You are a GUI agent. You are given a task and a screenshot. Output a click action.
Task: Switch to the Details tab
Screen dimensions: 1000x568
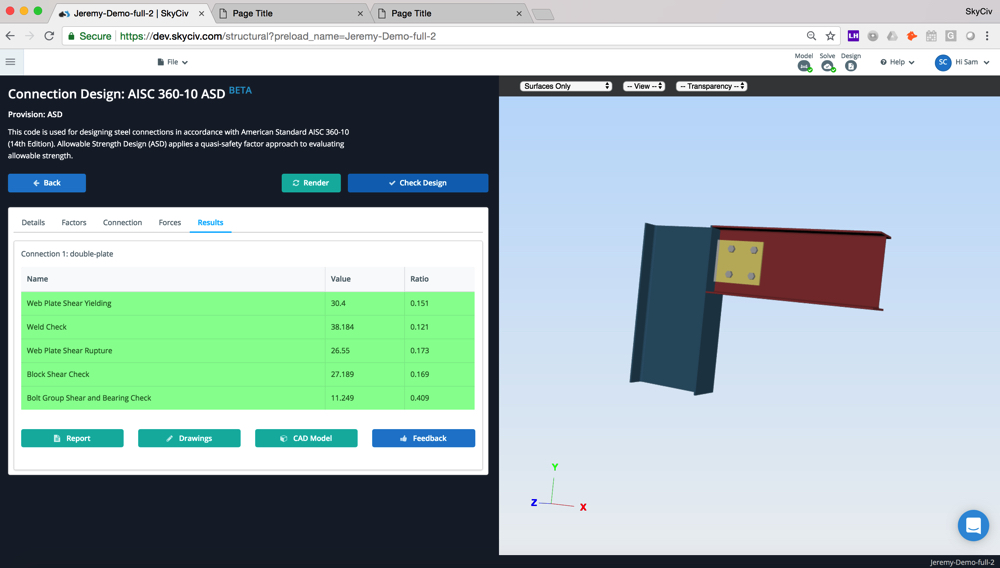(33, 222)
